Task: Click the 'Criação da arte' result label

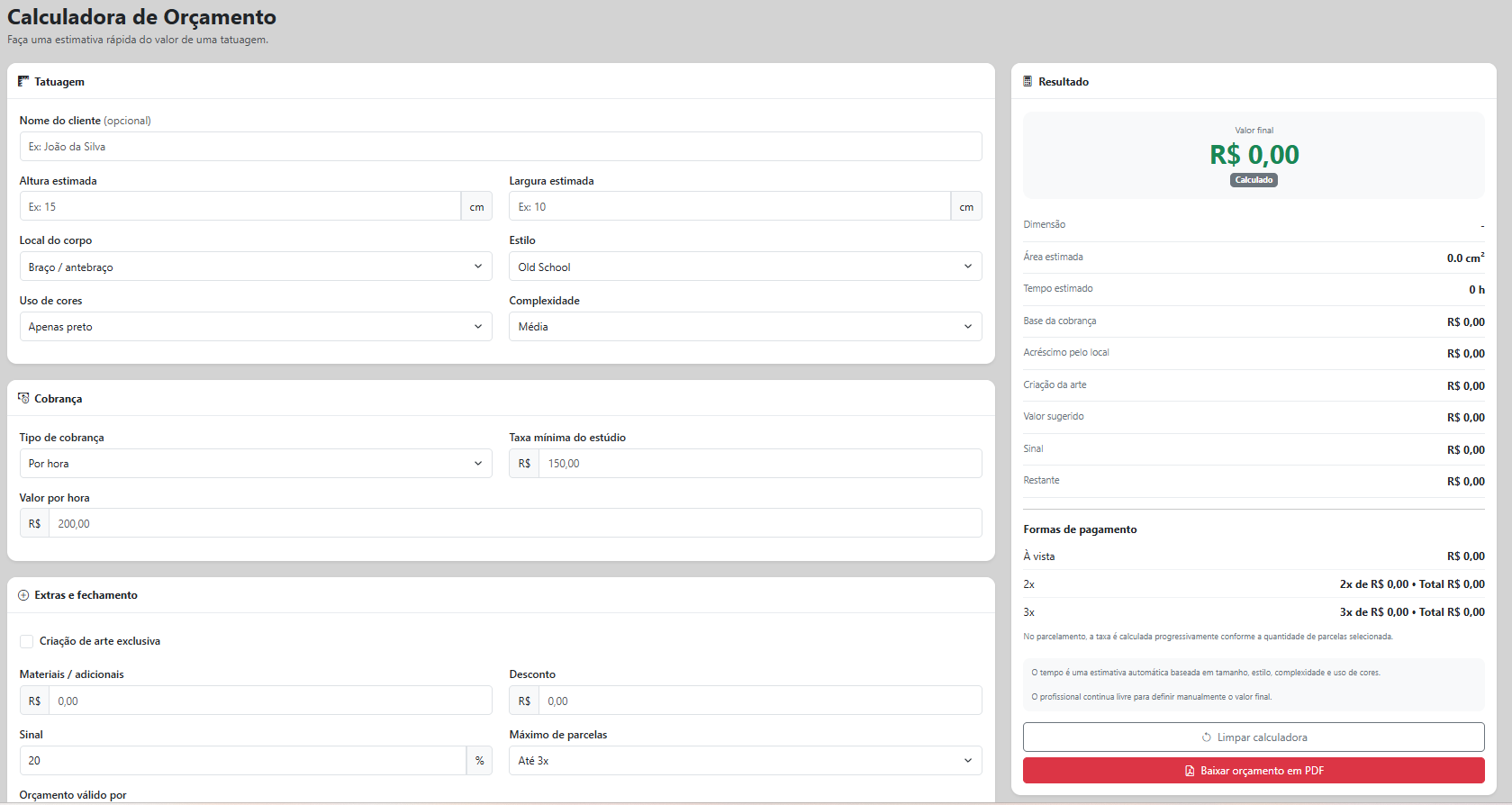Action: 1055,384
